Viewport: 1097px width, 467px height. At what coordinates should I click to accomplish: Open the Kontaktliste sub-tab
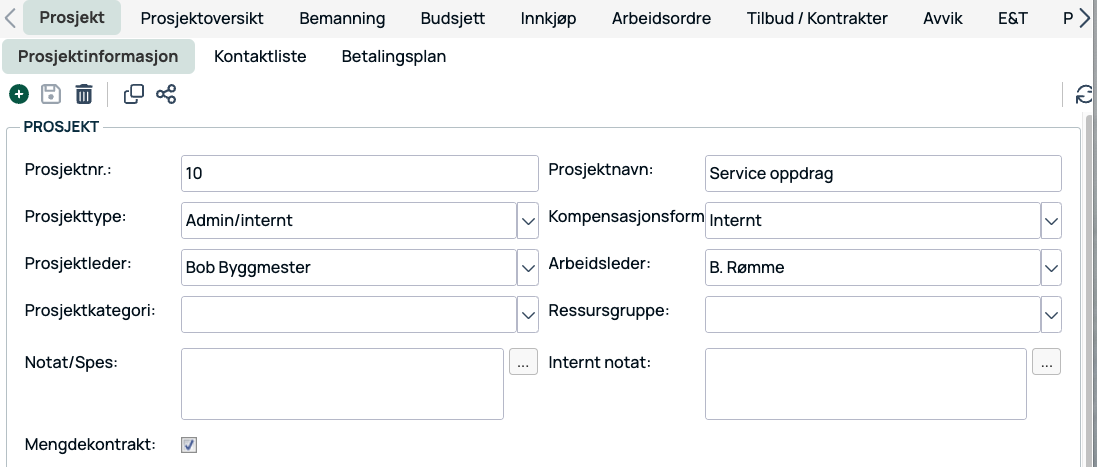[x=260, y=57]
